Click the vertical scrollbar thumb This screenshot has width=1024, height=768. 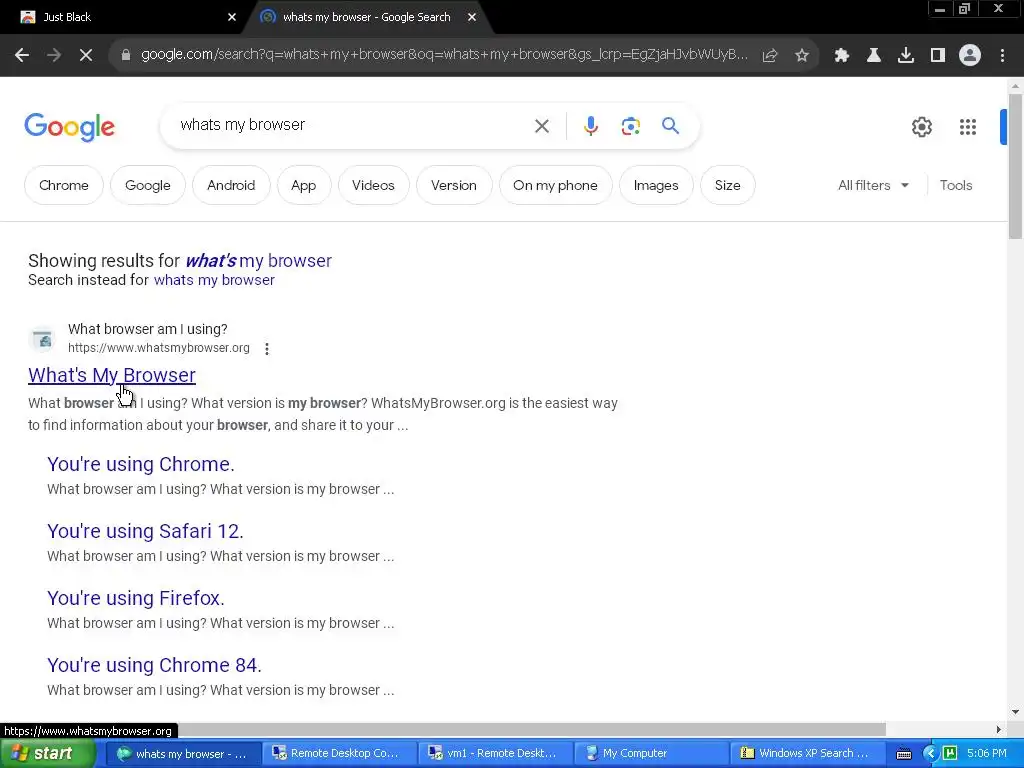click(1016, 166)
